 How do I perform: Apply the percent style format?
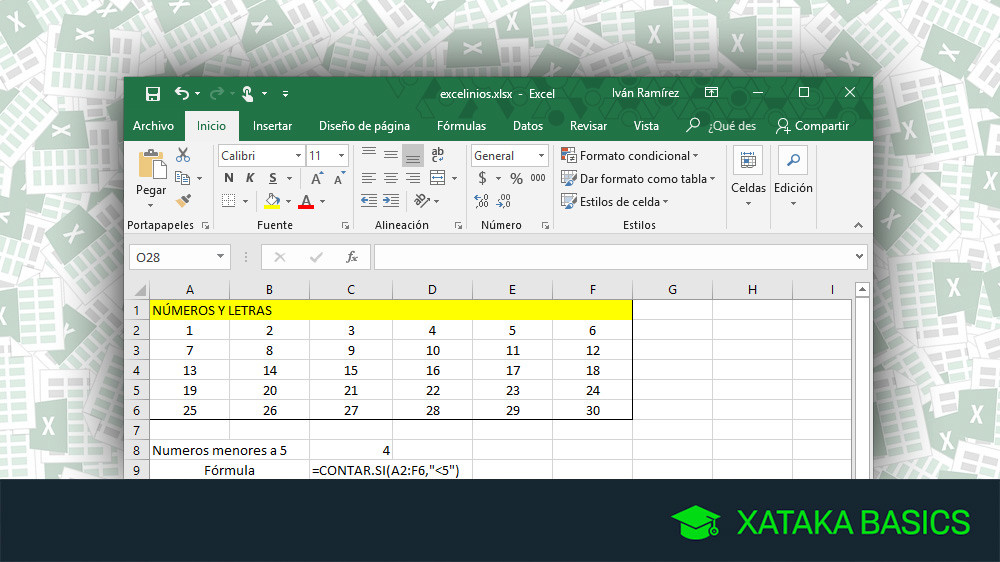516,178
